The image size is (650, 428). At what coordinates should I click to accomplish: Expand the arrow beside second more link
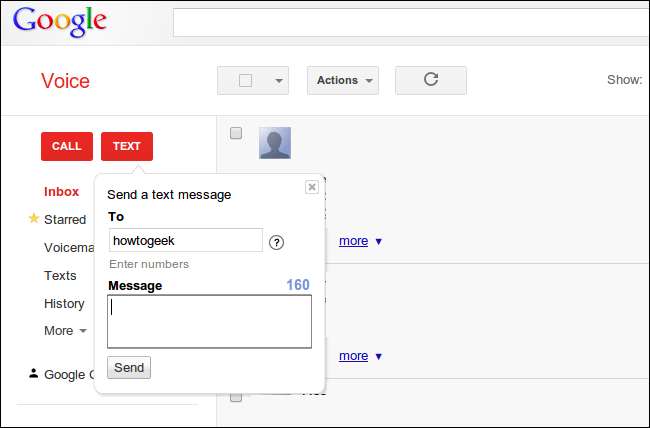coord(378,356)
